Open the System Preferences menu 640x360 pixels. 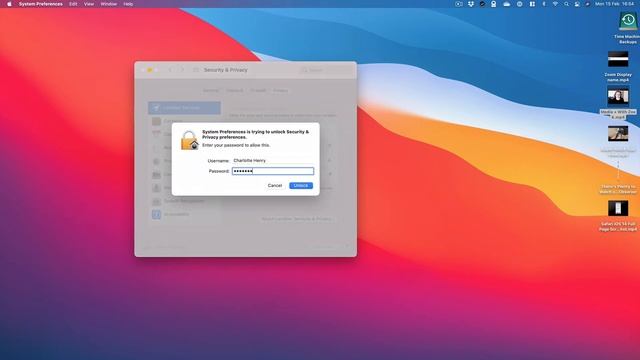(41, 4)
